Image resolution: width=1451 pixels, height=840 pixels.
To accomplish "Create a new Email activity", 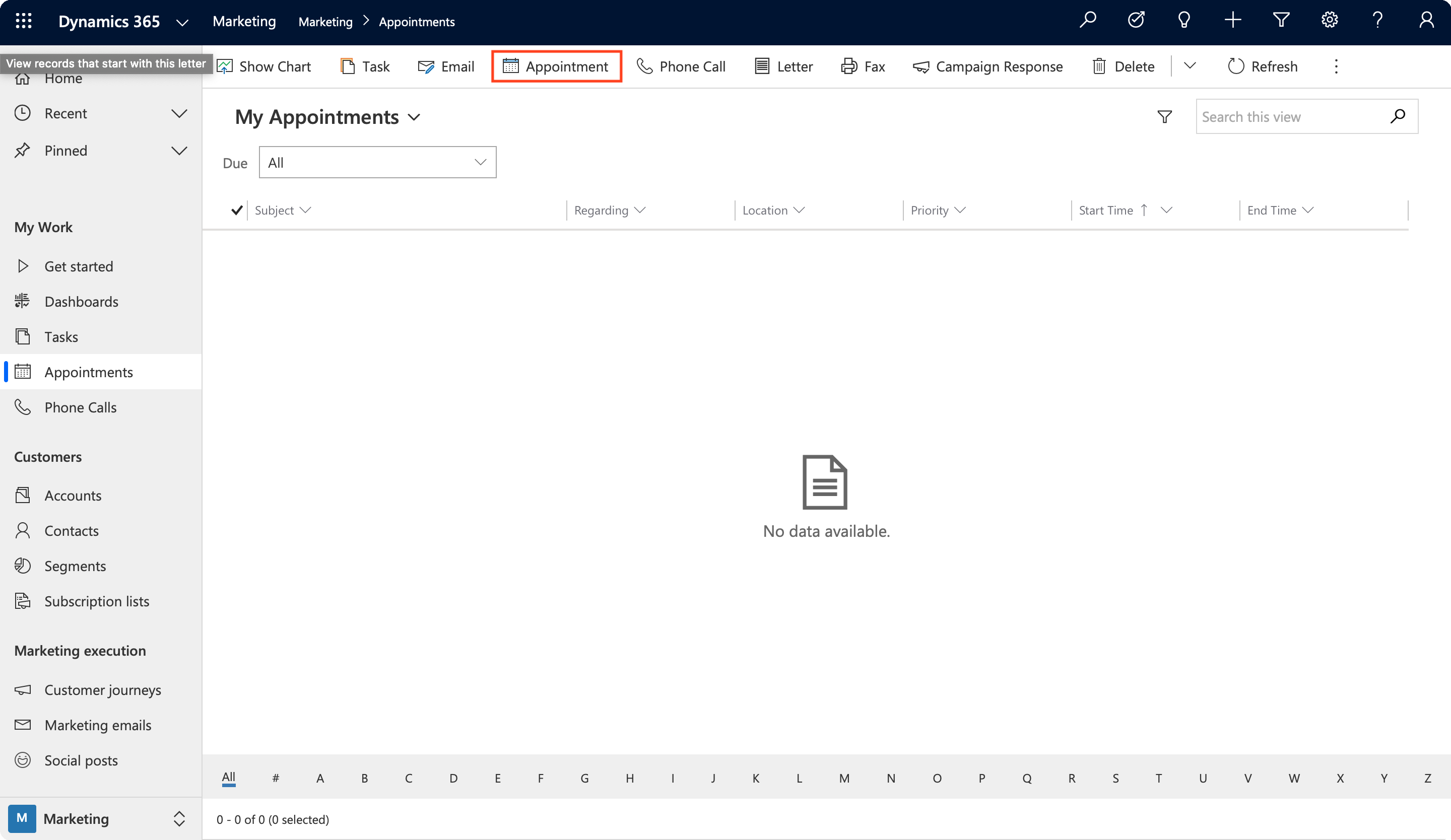I will 446,66.
